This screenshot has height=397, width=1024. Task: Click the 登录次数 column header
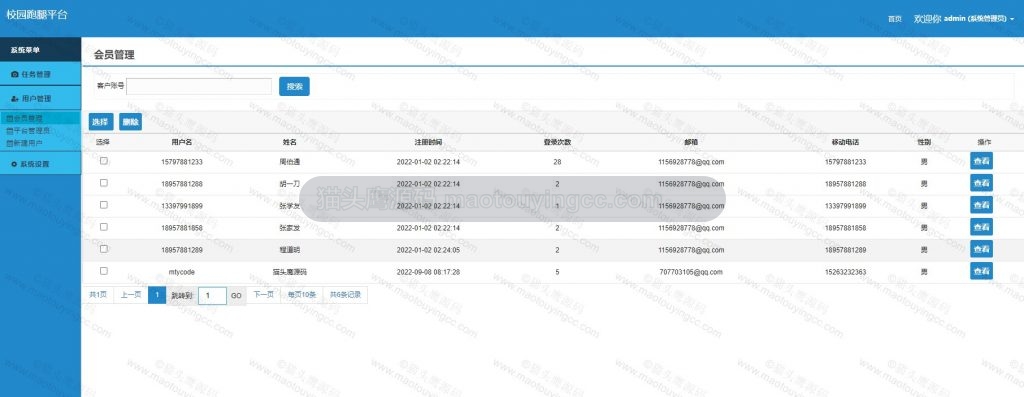point(557,142)
